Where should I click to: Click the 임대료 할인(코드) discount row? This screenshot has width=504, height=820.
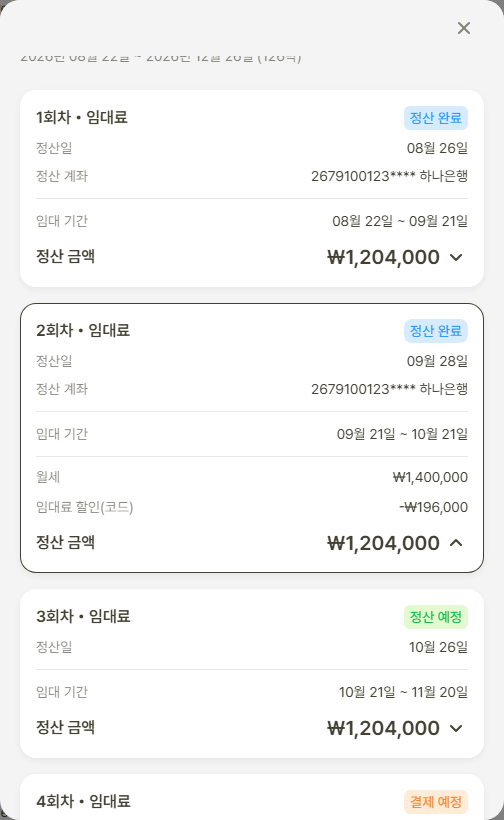coord(252,507)
